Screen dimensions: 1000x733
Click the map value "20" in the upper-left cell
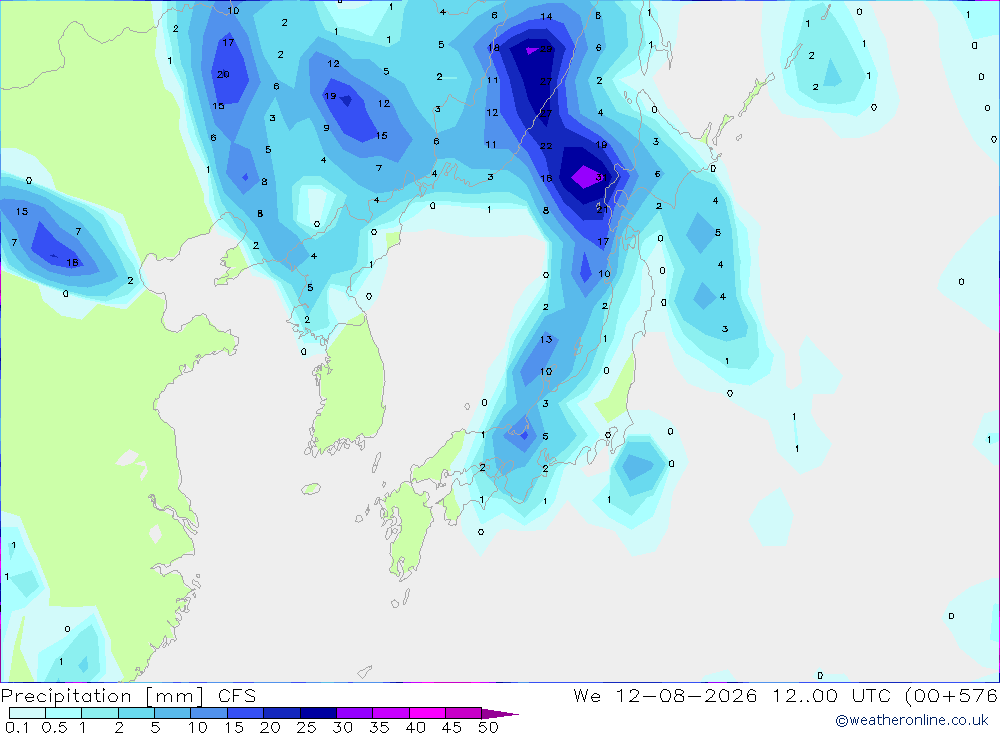[x=223, y=75]
